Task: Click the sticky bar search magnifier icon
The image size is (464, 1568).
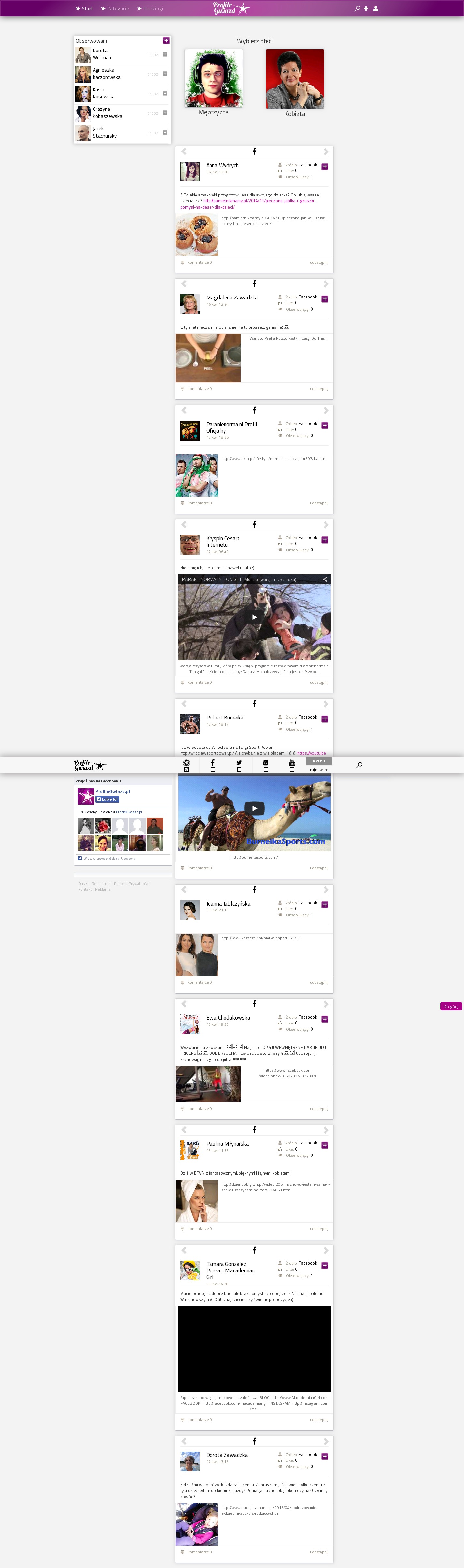Action: (359, 765)
